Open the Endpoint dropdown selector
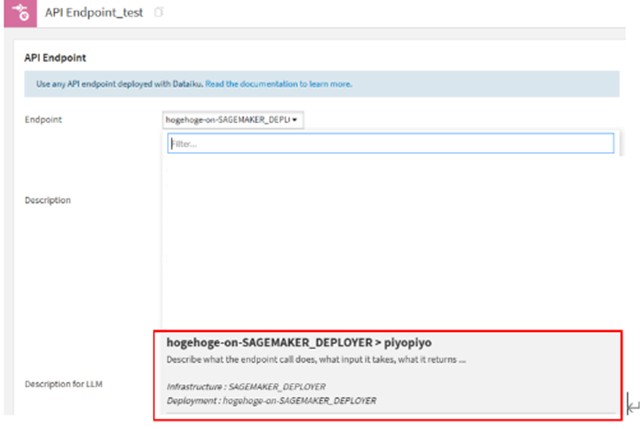The width and height of the screenshot is (641, 428). pos(233,120)
